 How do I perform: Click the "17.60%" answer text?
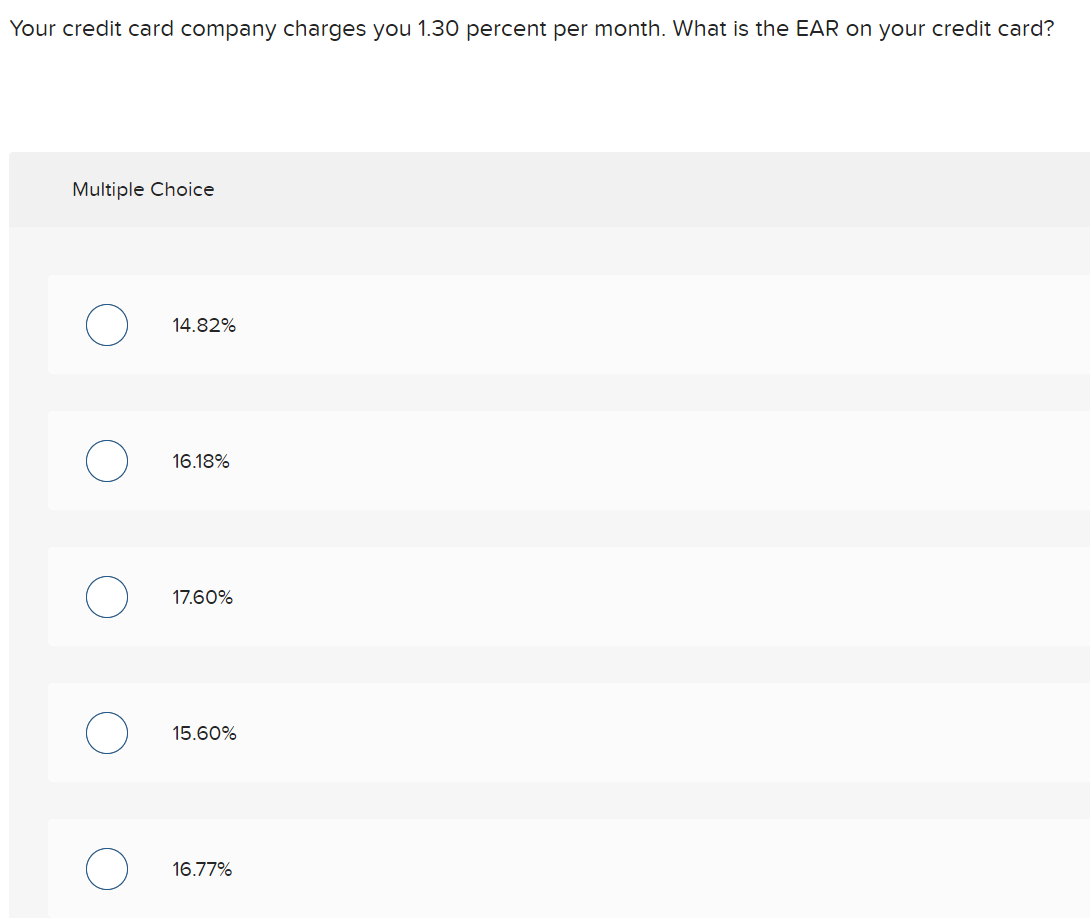pos(202,598)
